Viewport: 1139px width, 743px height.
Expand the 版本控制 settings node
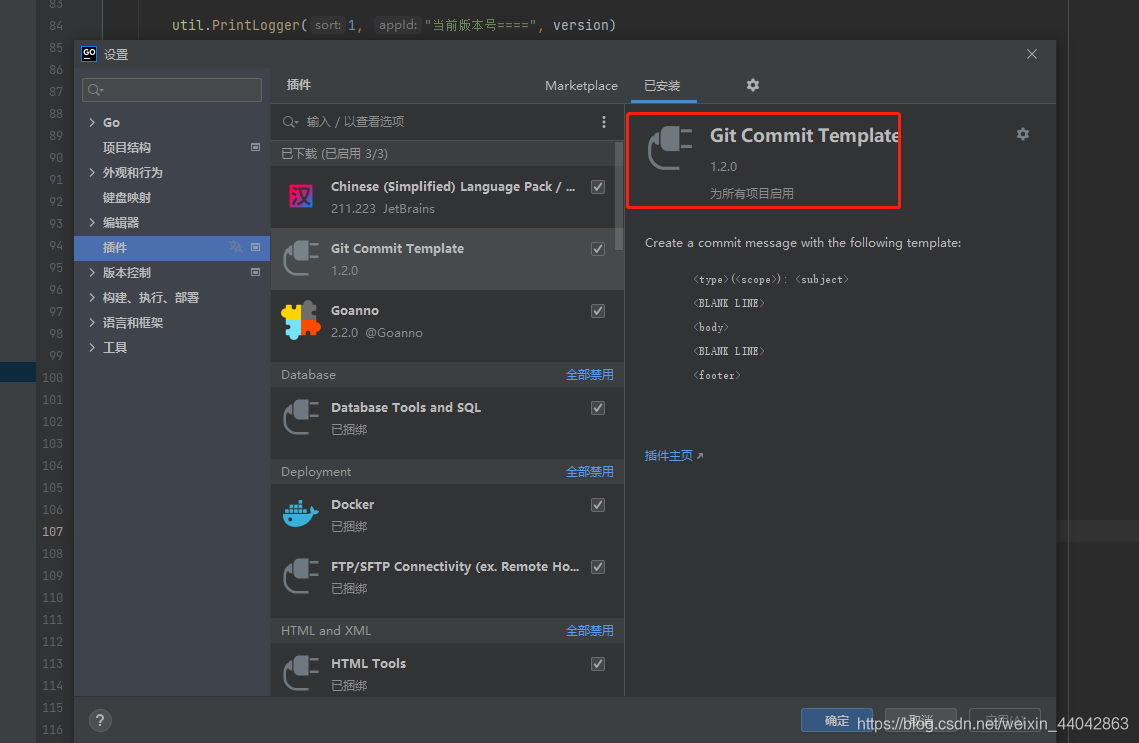(x=92, y=272)
